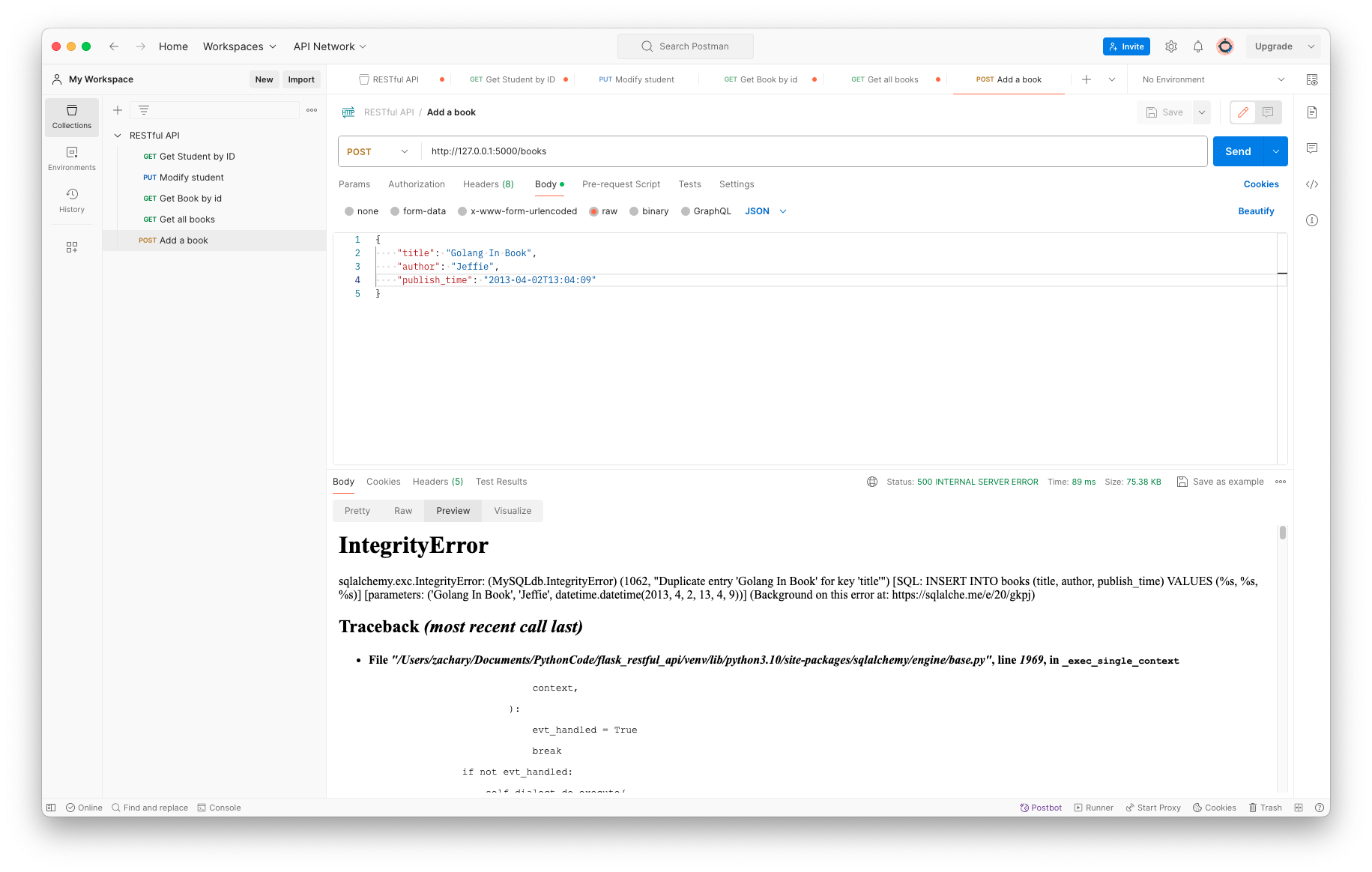
Task: Open Postman settings gear
Action: point(1171,46)
